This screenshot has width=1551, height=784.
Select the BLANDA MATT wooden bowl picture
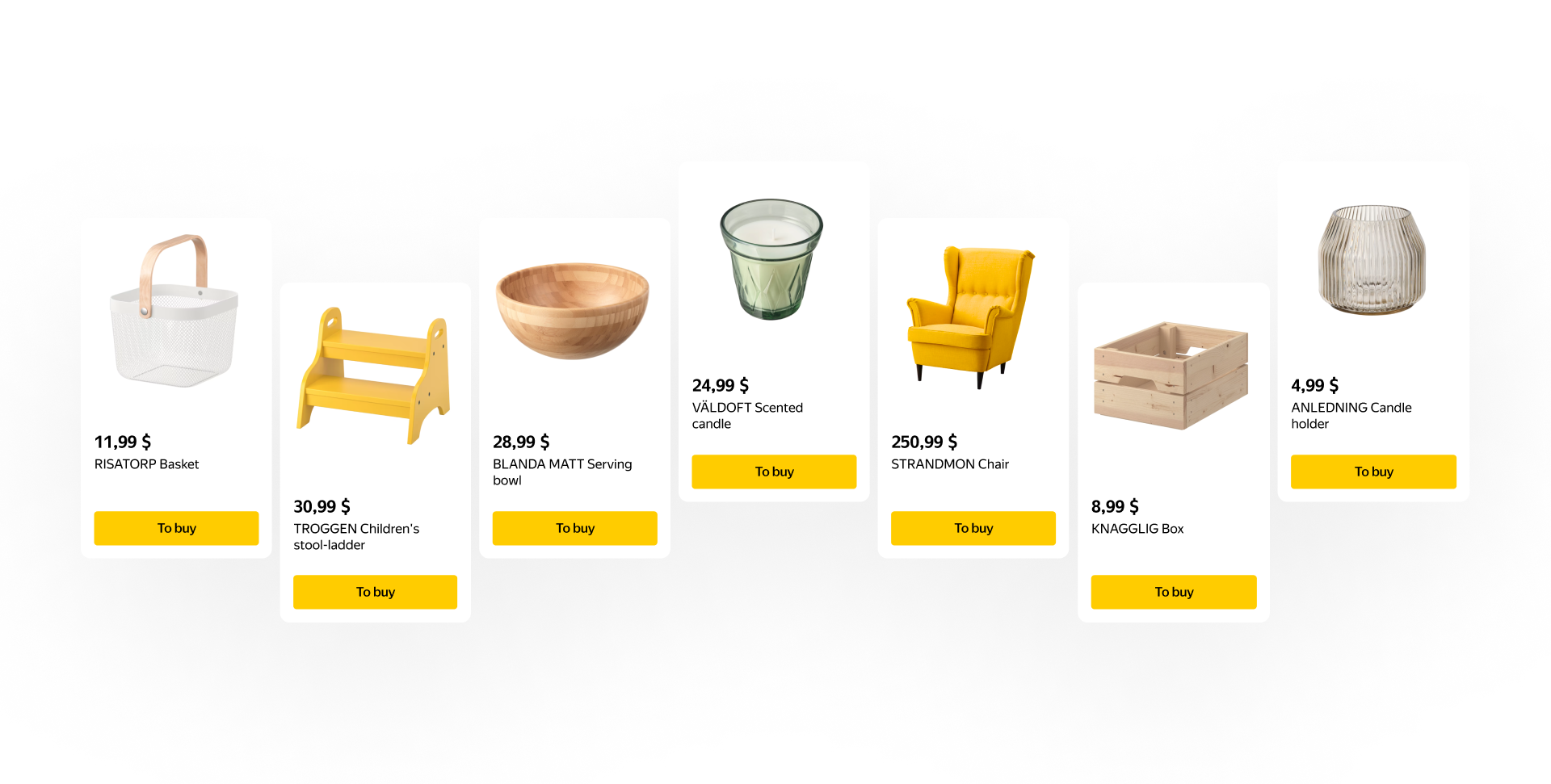pyautogui.click(x=573, y=311)
